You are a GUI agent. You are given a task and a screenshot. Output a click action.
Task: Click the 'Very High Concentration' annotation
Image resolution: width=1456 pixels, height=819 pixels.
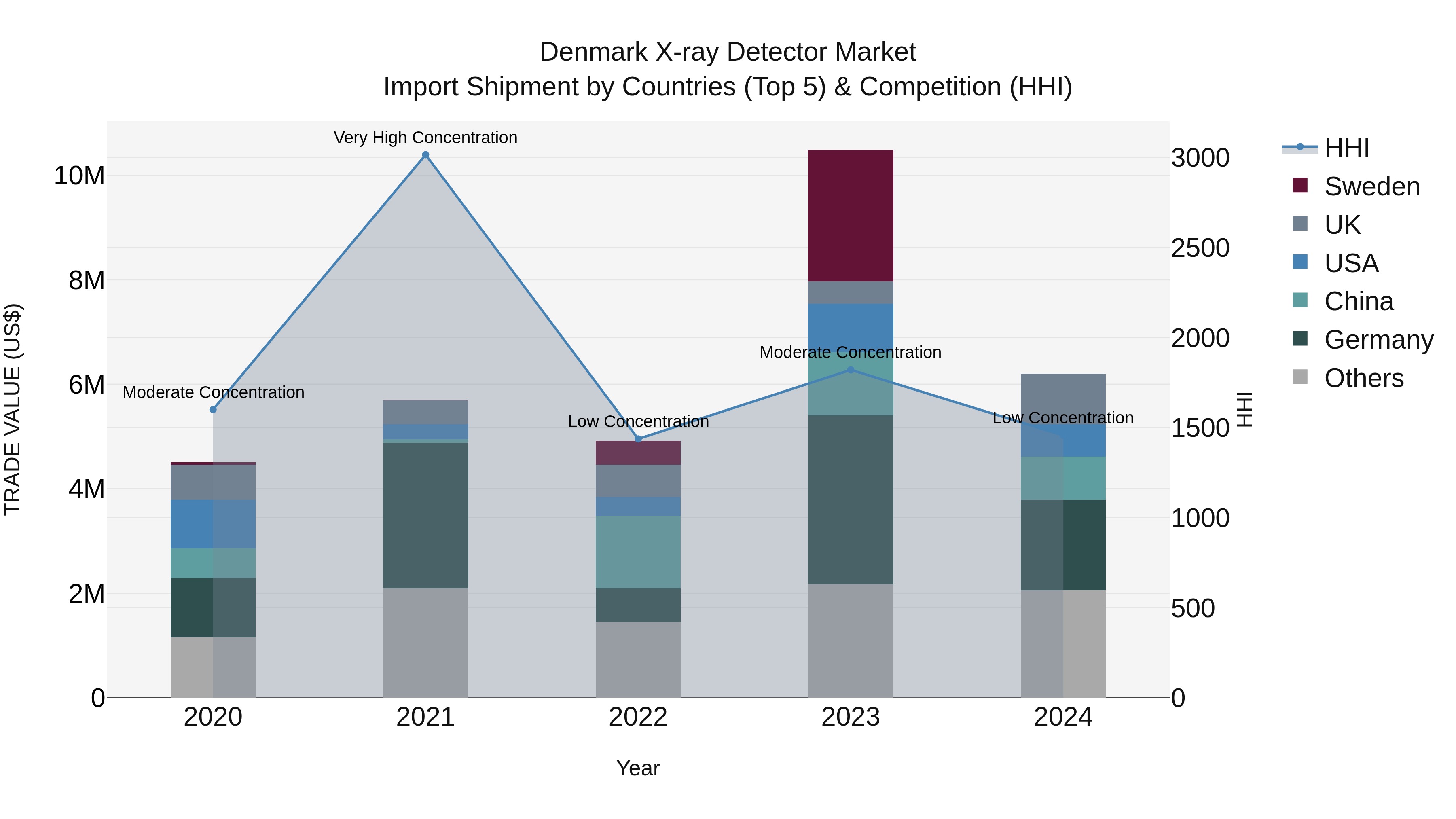click(x=425, y=138)
